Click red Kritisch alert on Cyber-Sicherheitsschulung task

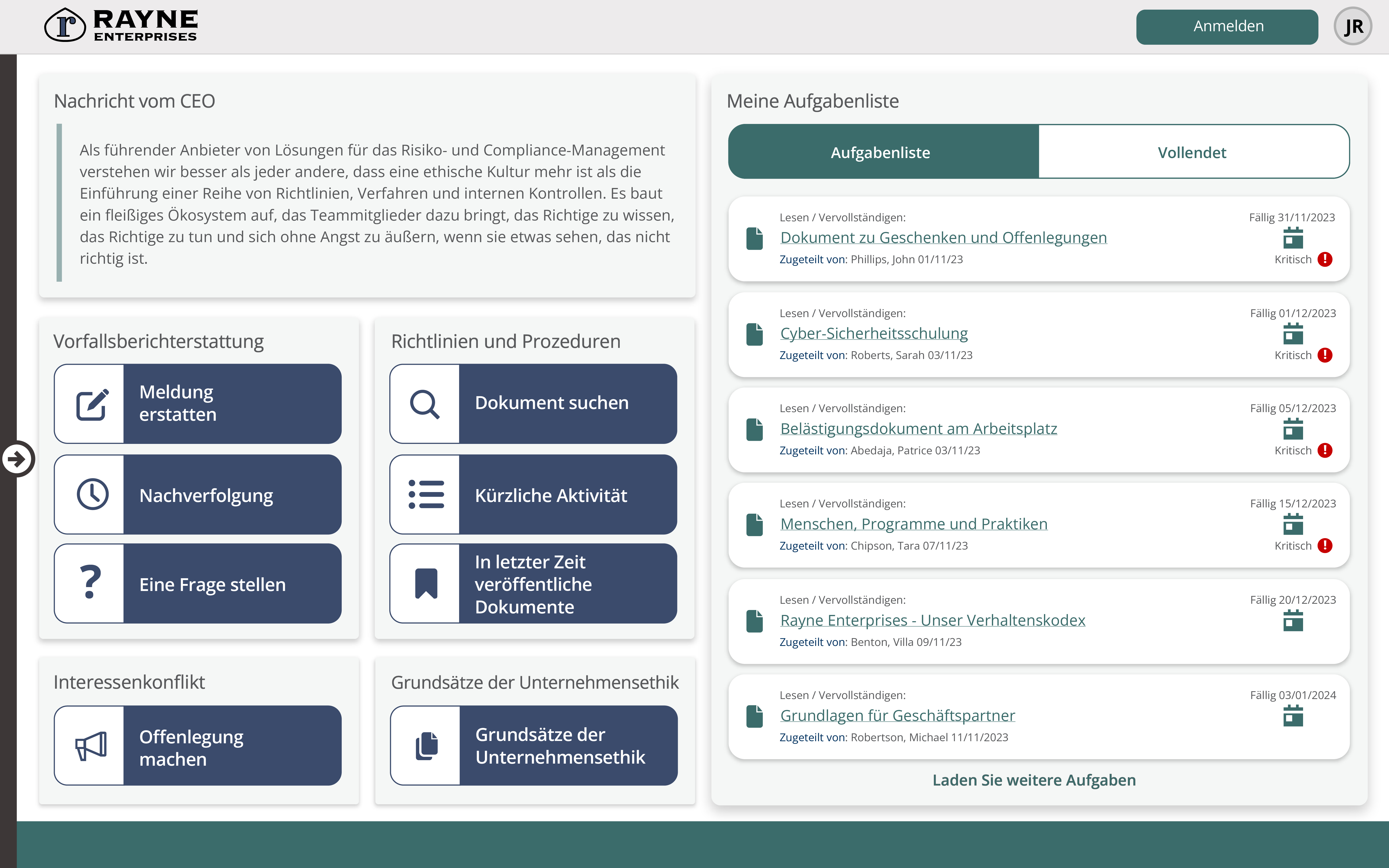point(1324,355)
